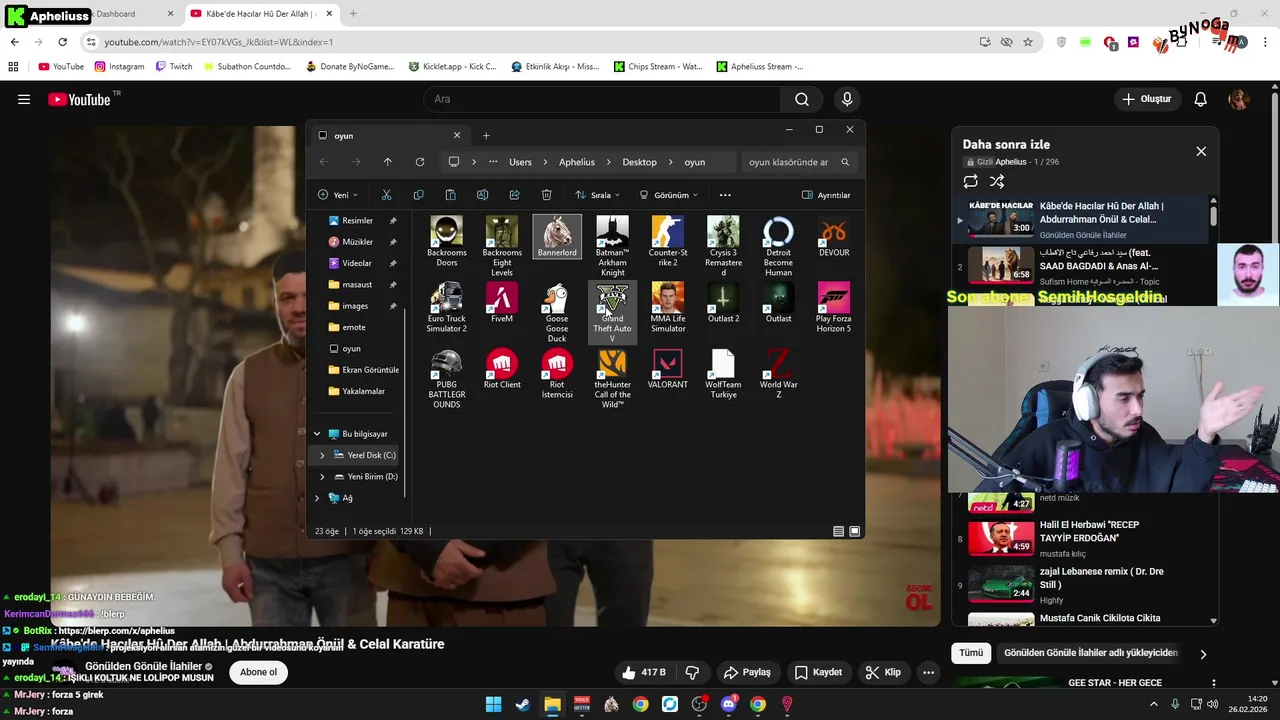Screen dimensions: 1280x720
Task: Open the Yeni new item dropdown
Action: (338, 195)
